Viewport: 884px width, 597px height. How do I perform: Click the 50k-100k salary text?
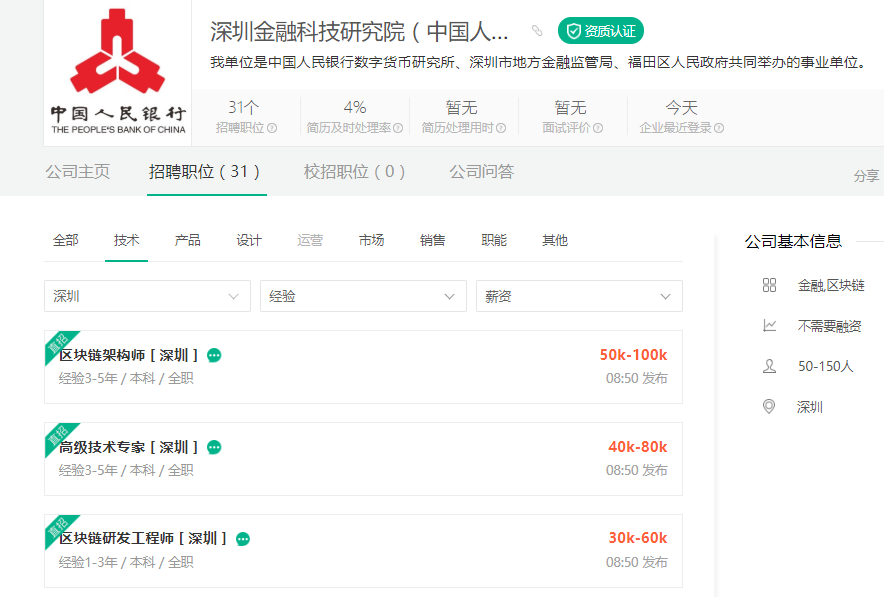tap(634, 355)
